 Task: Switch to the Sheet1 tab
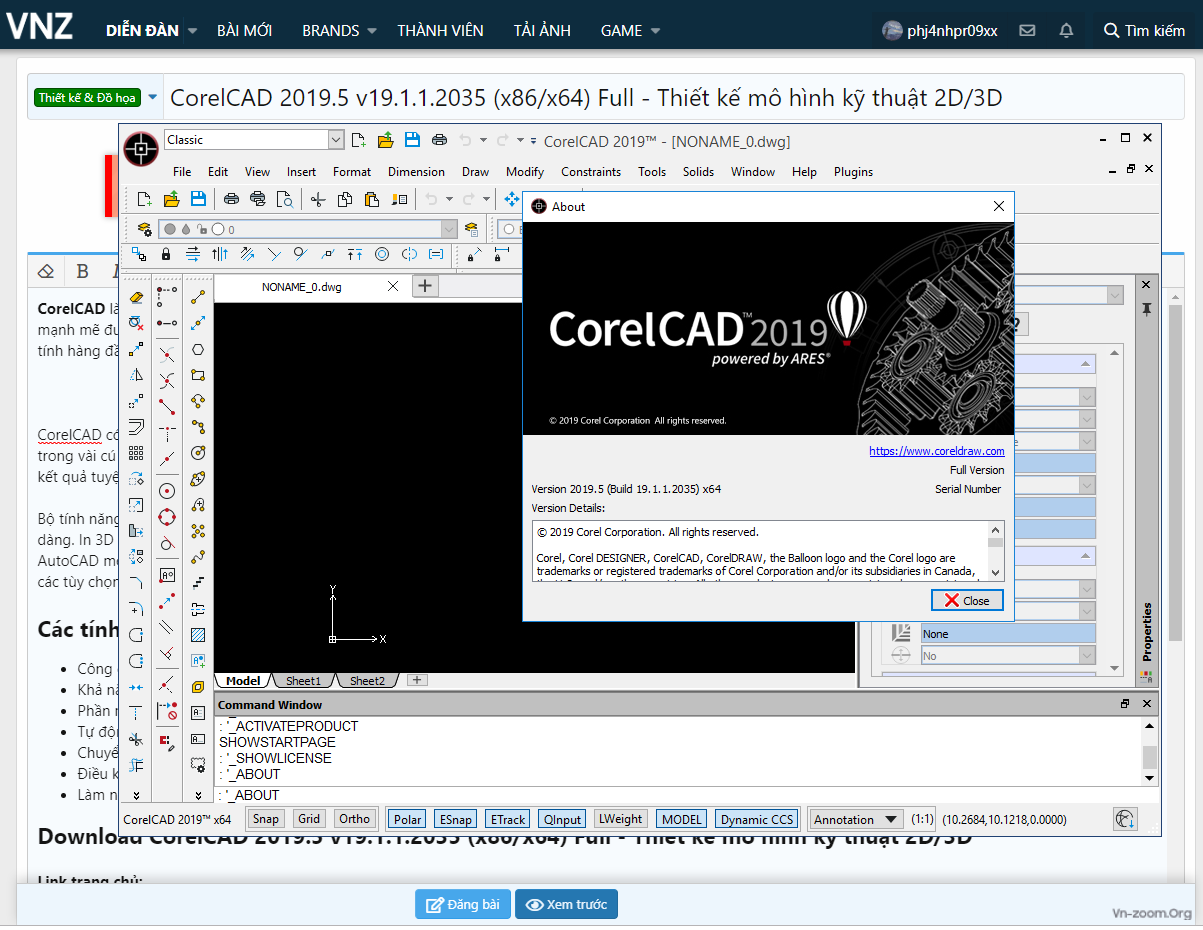(303, 681)
